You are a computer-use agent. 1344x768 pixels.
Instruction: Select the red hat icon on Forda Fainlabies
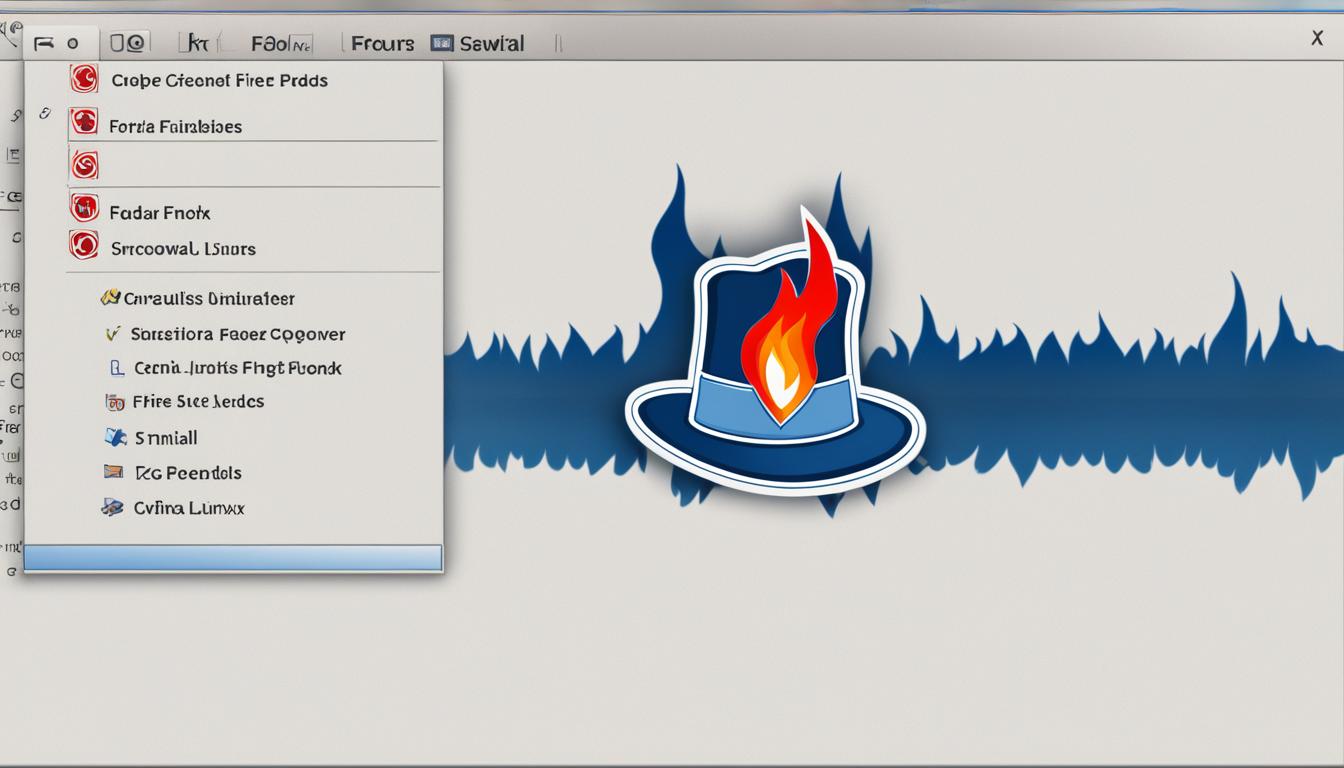tap(85, 126)
